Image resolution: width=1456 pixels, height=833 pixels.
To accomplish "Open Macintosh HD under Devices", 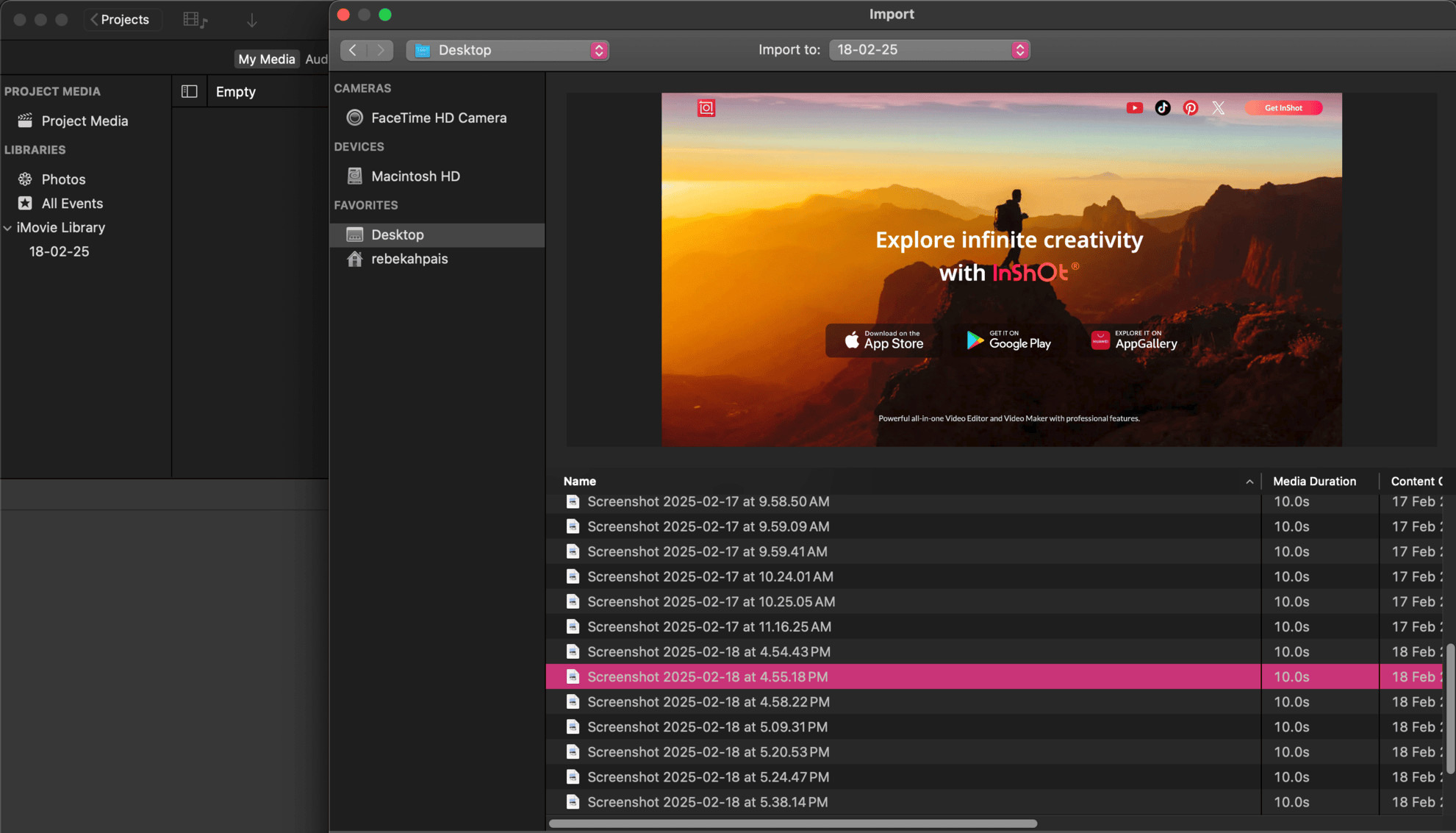I will coord(416,176).
